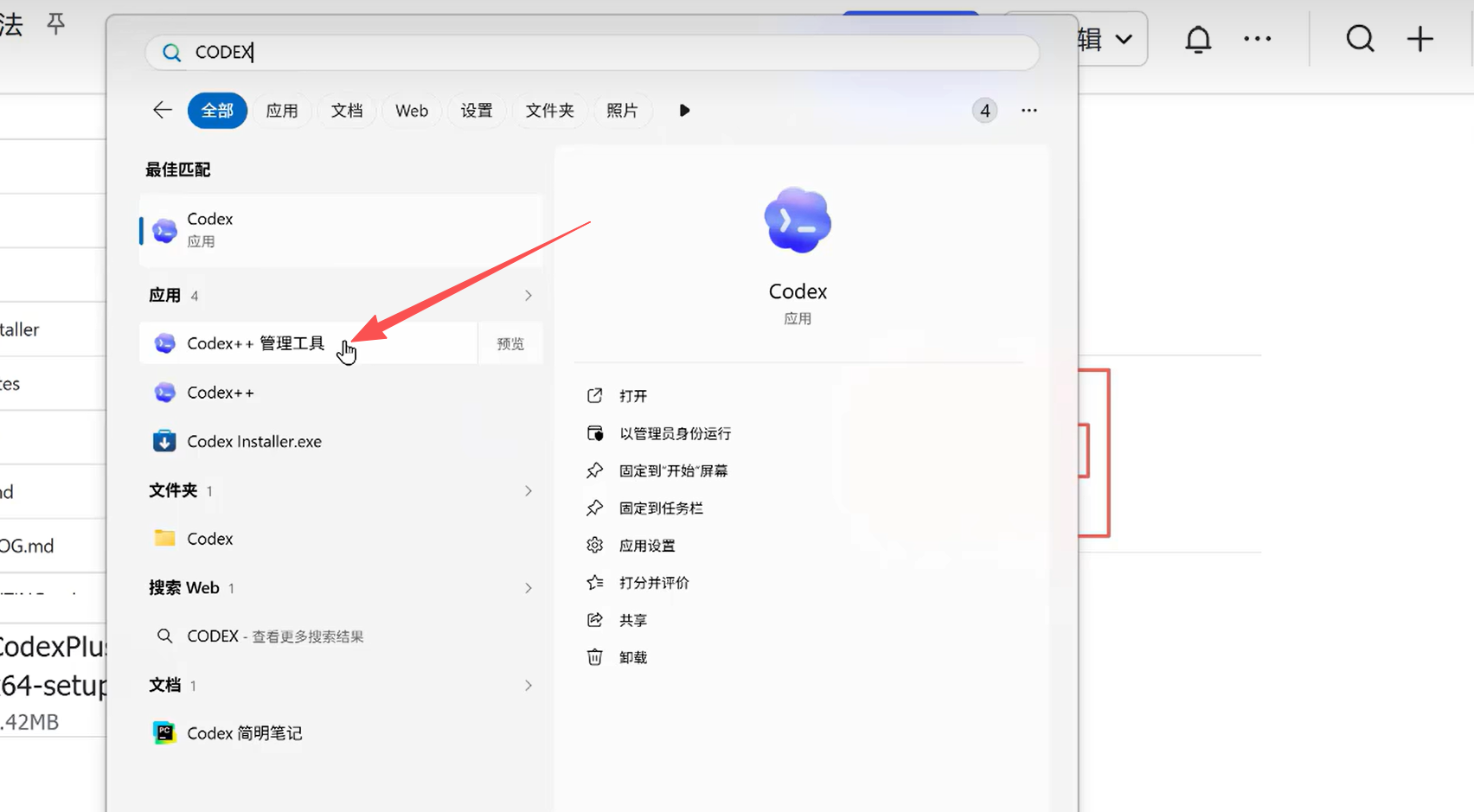Choose 固定到任务栏
Viewport: 1474px width, 812px height.
tap(661, 508)
